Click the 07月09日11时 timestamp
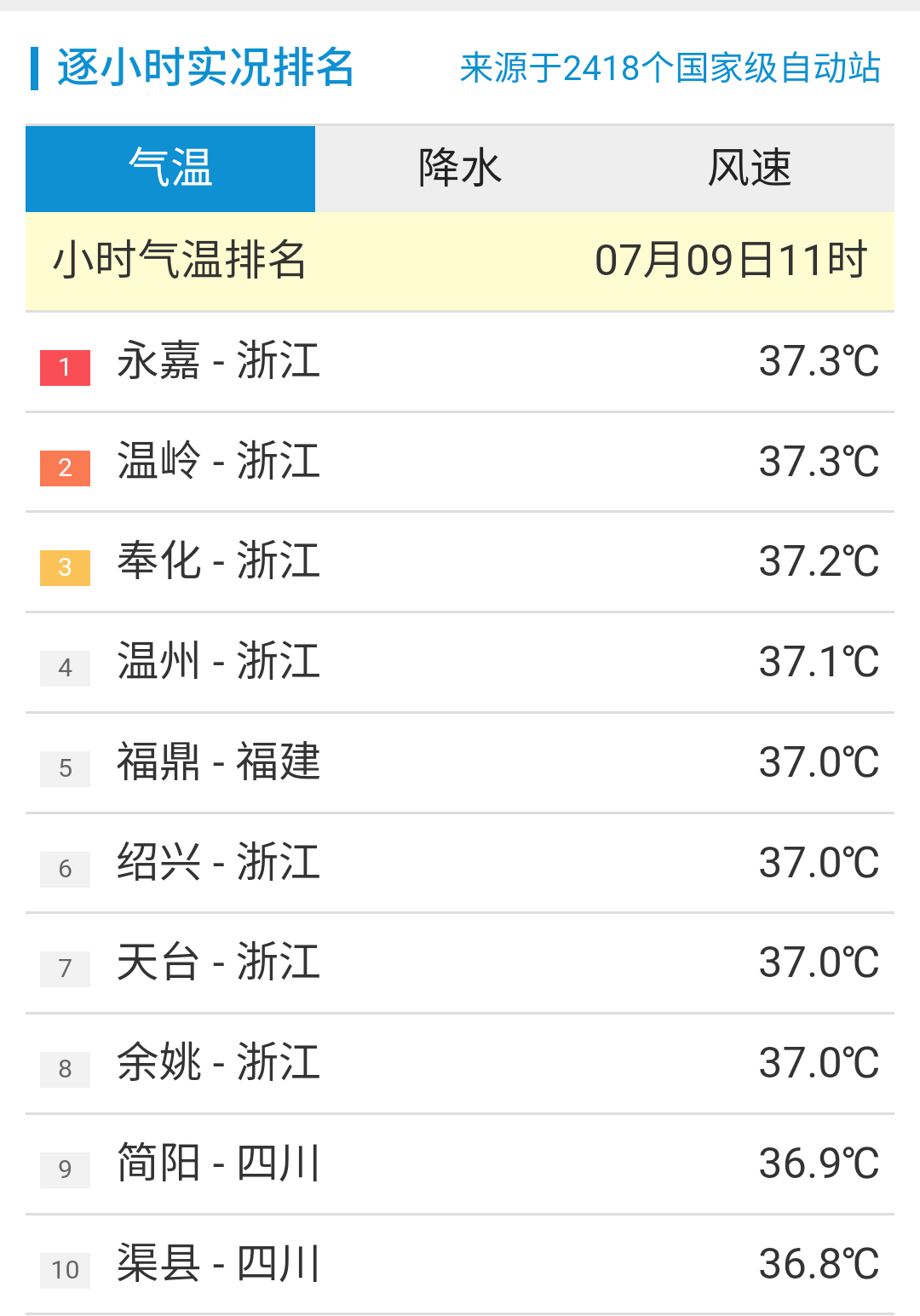This screenshot has width=920, height=1316. tap(730, 261)
